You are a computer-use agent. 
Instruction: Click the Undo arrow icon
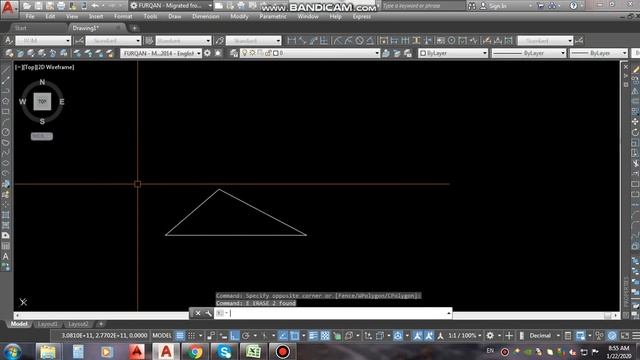[95, 6]
